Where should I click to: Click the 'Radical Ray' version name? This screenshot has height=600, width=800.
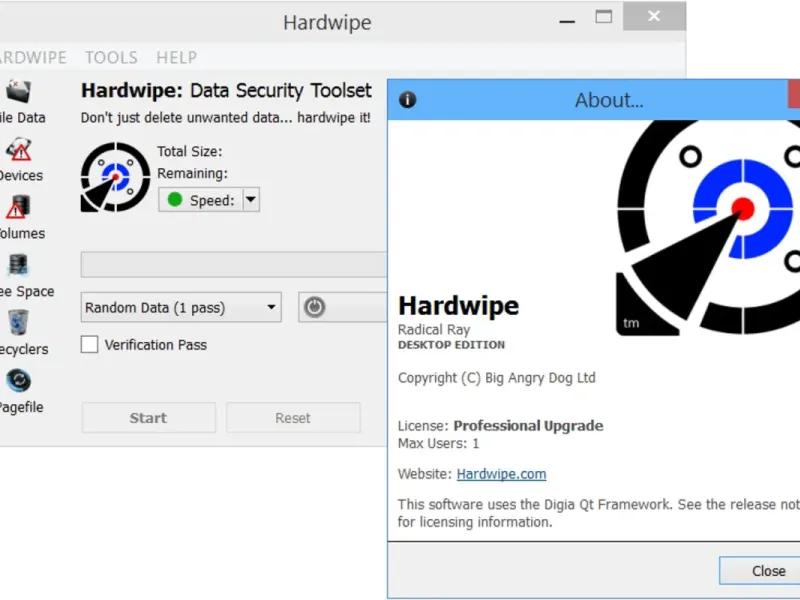click(434, 330)
